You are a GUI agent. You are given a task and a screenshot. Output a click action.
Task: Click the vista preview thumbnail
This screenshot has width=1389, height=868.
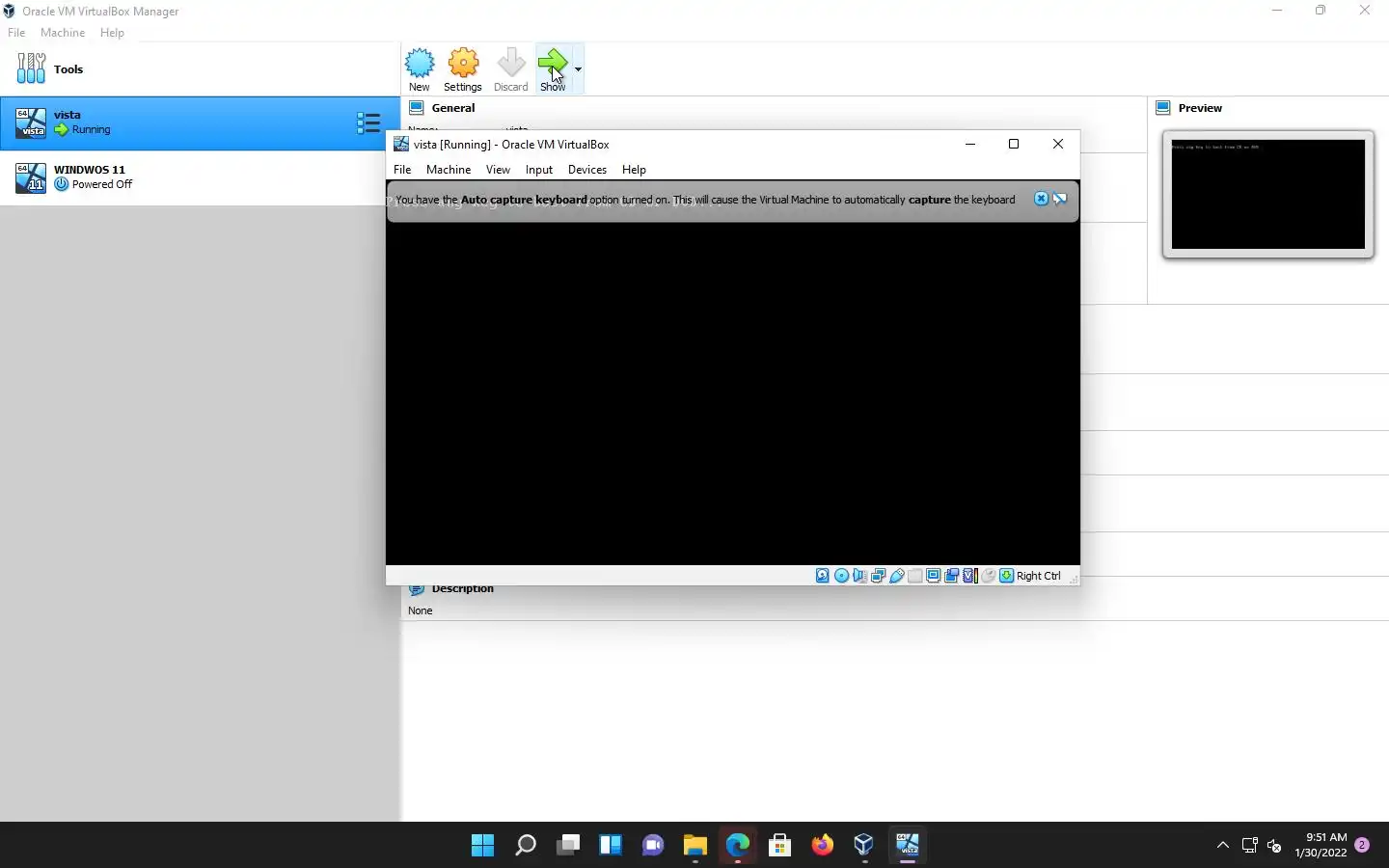(x=1268, y=194)
